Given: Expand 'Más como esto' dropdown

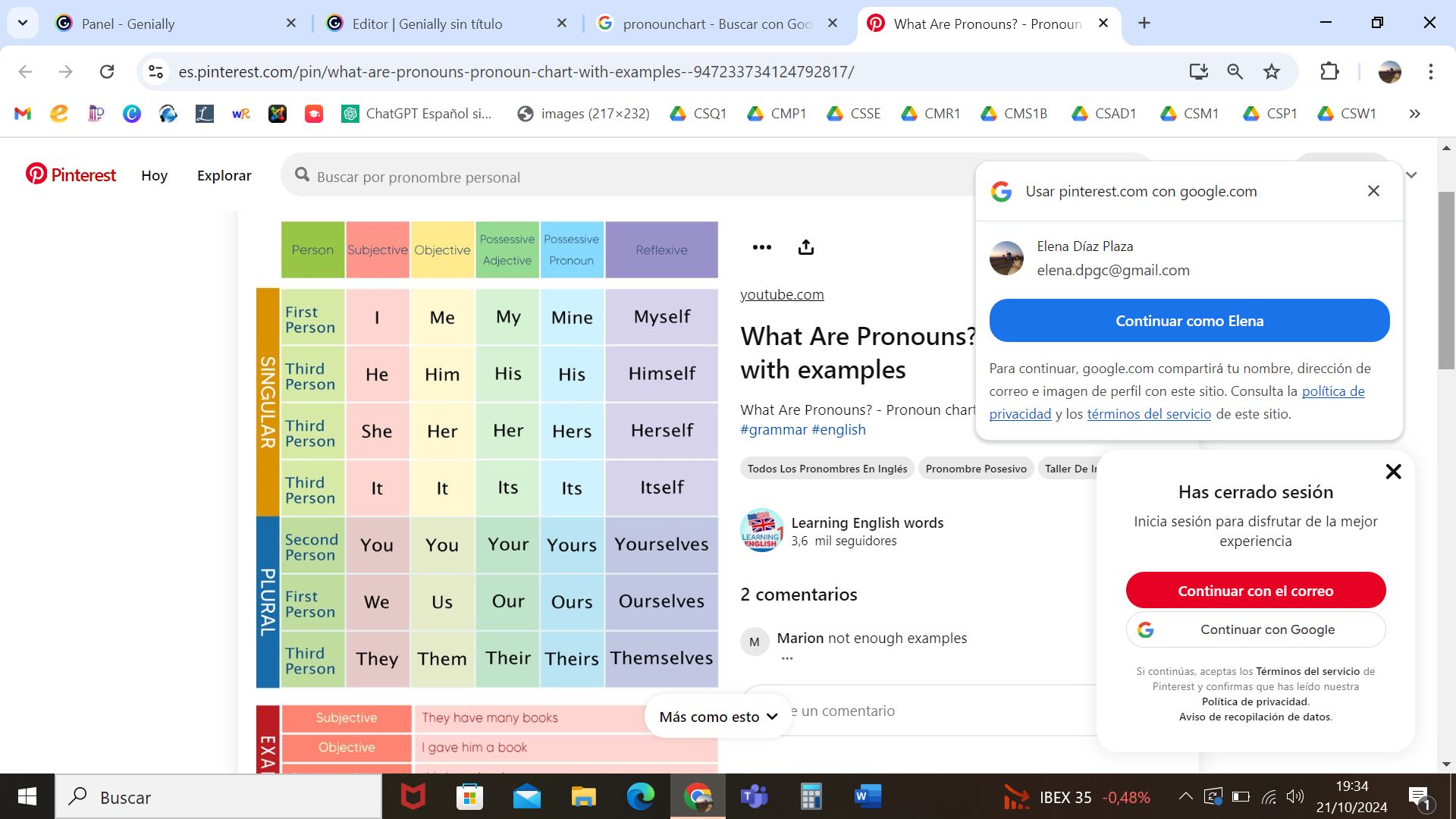Looking at the screenshot, I should coord(718,717).
